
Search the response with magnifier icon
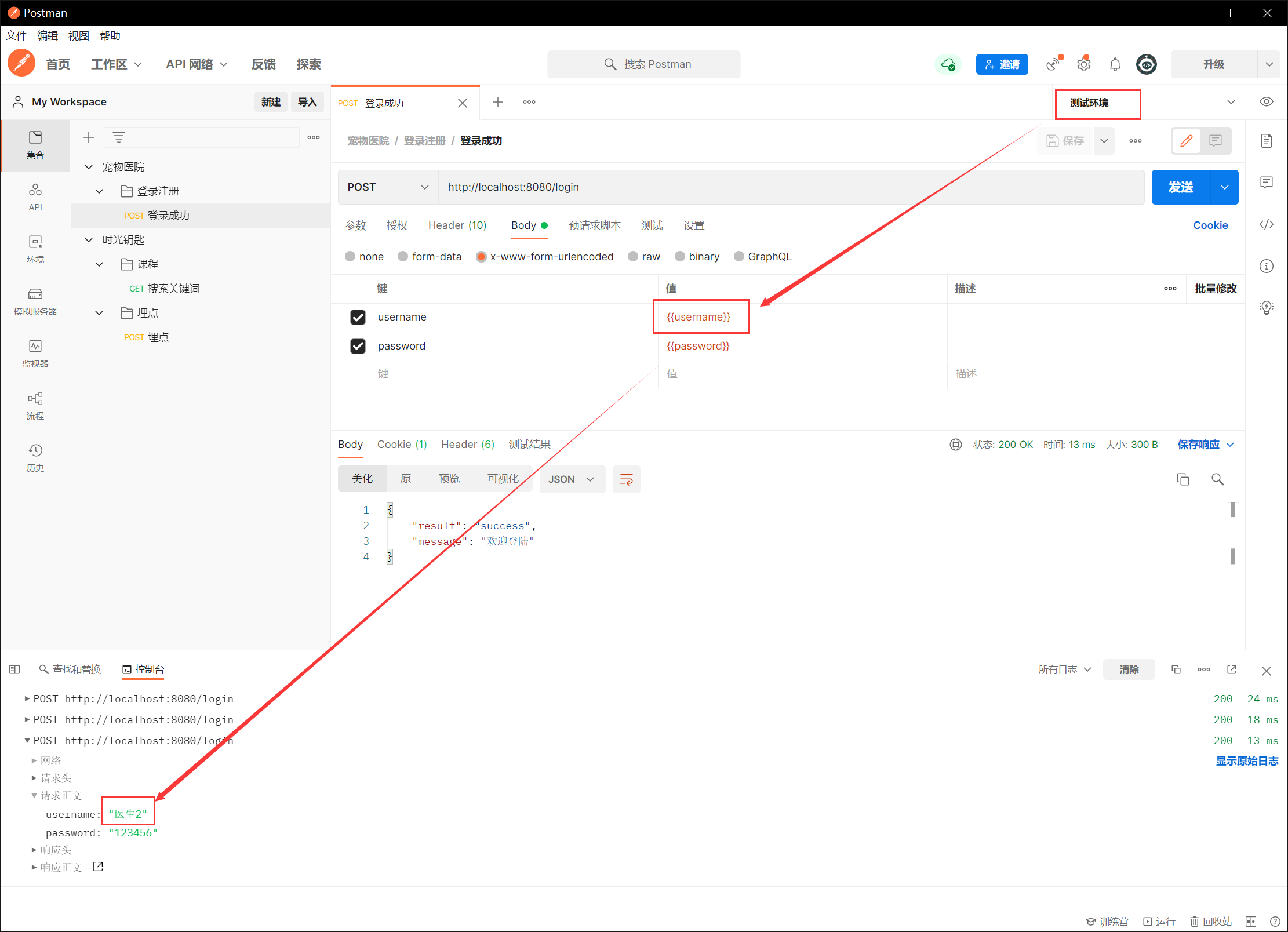(1217, 479)
